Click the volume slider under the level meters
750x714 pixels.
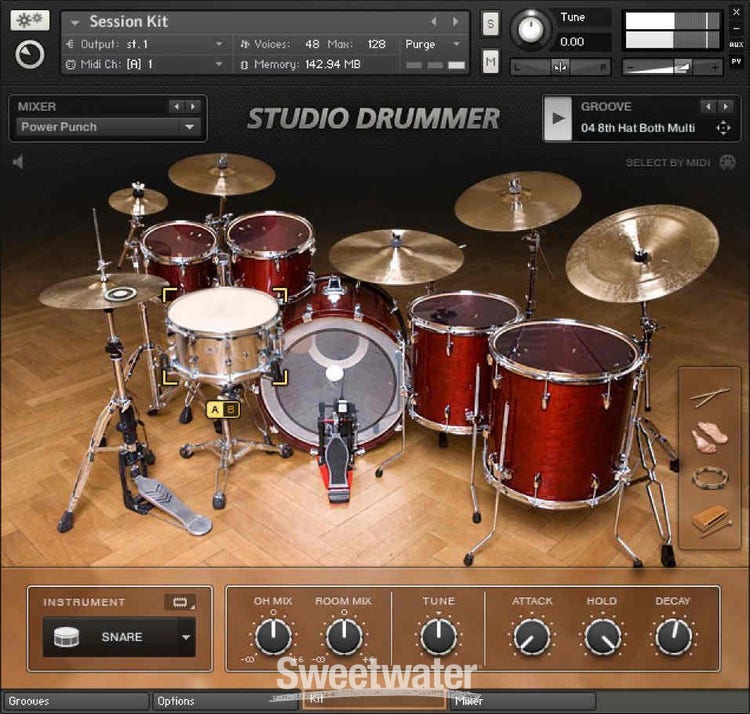click(671, 67)
